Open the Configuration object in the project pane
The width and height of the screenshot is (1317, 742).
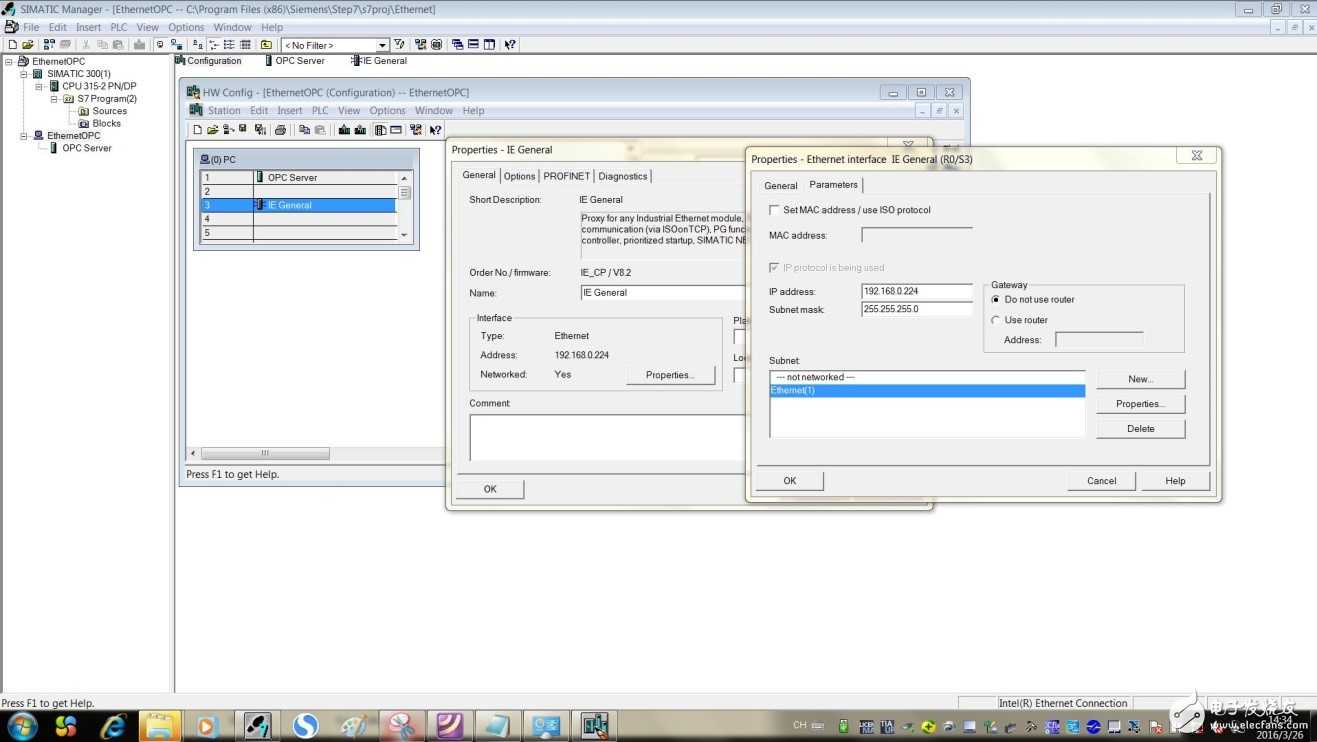coord(209,61)
